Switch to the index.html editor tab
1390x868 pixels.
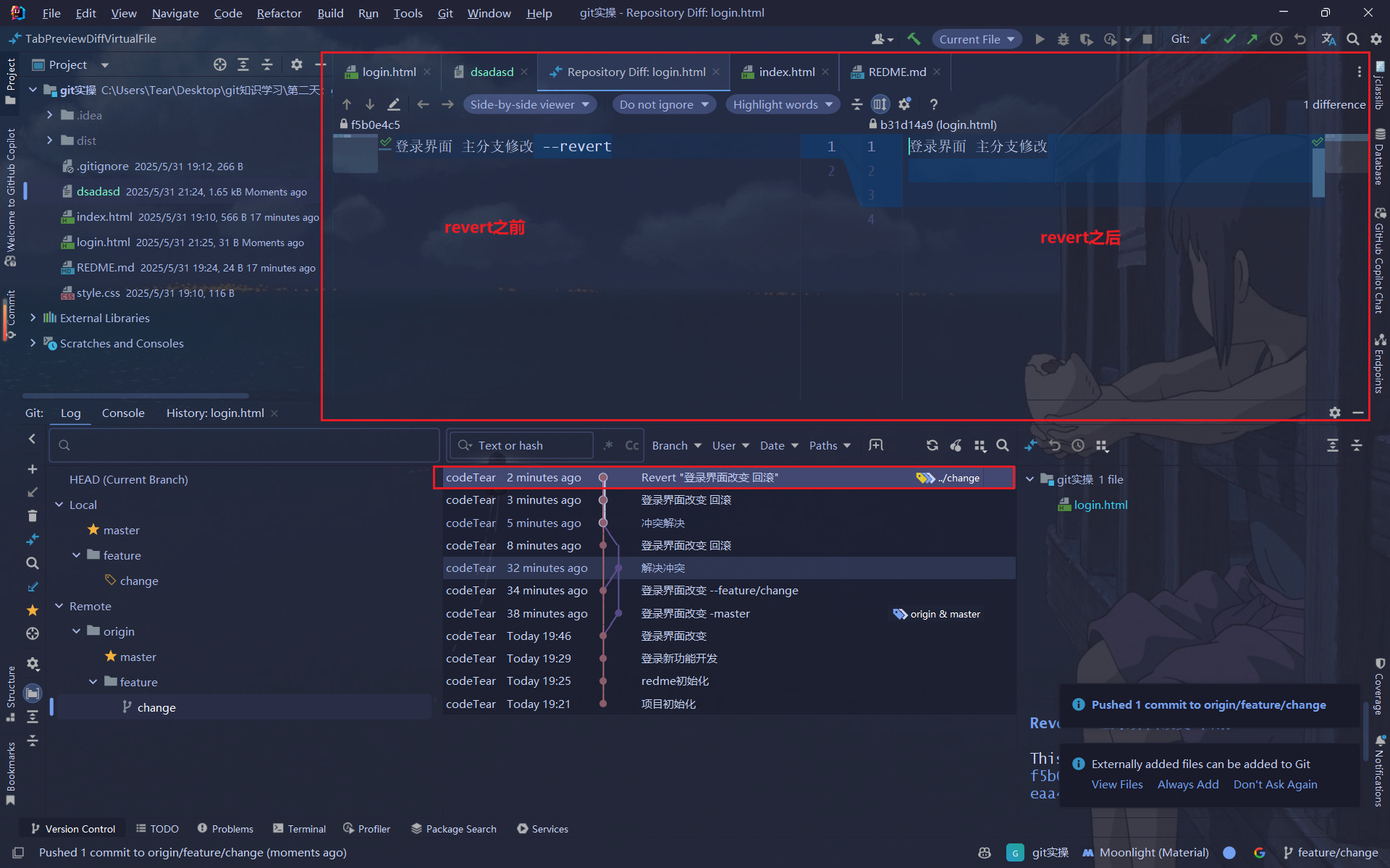coord(786,72)
